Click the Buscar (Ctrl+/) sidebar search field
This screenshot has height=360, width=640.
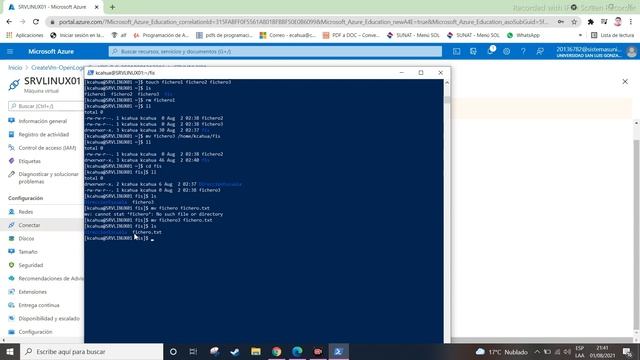[46, 106]
